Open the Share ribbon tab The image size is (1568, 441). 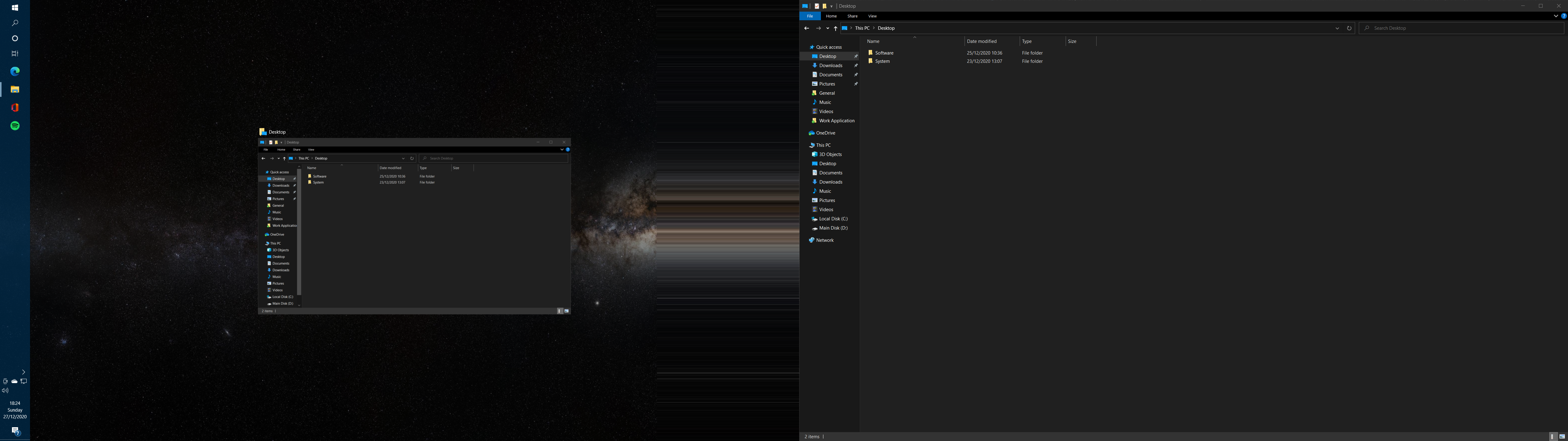853,17
